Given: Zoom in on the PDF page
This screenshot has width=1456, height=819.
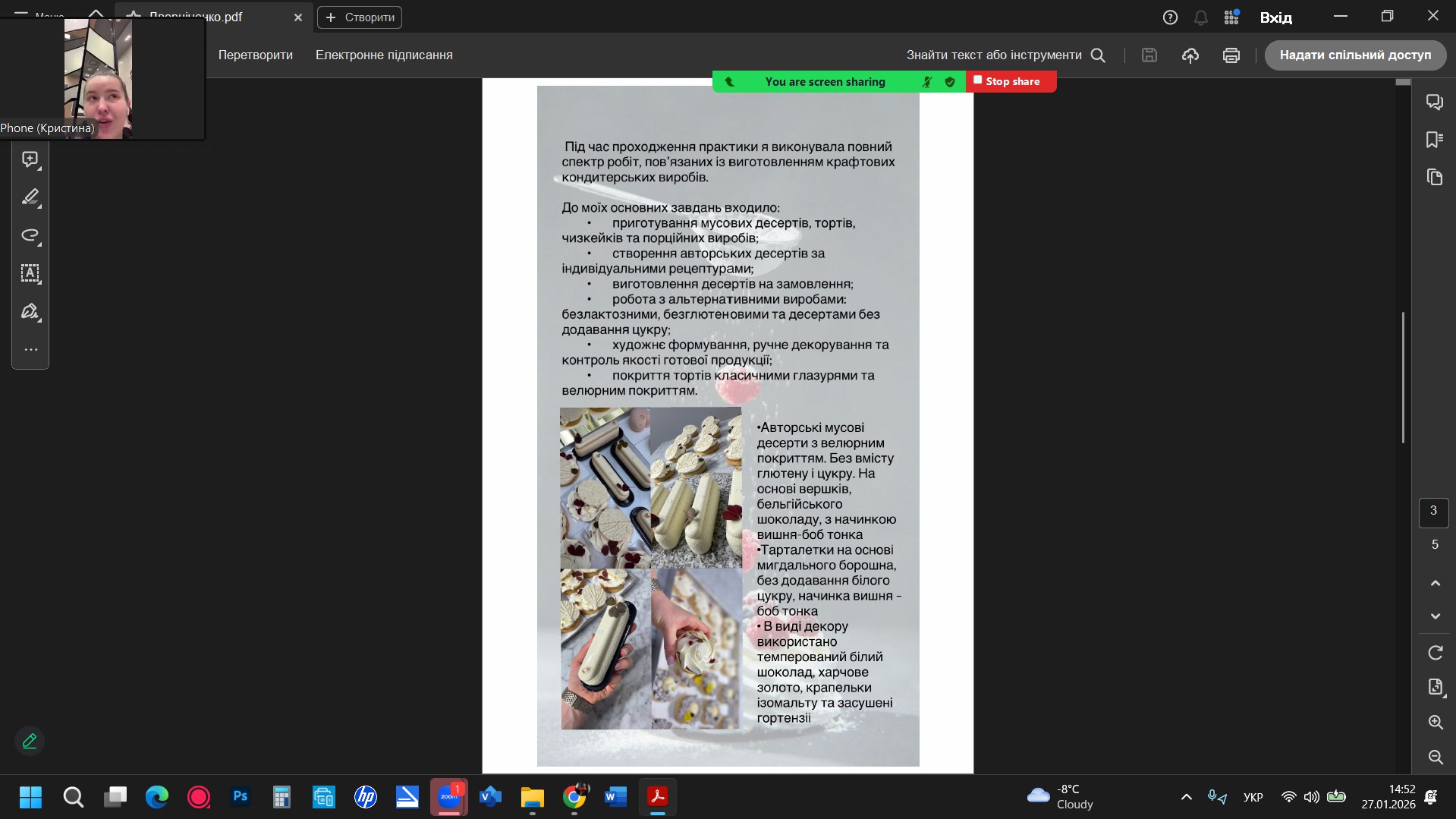Looking at the screenshot, I should click(1435, 723).
